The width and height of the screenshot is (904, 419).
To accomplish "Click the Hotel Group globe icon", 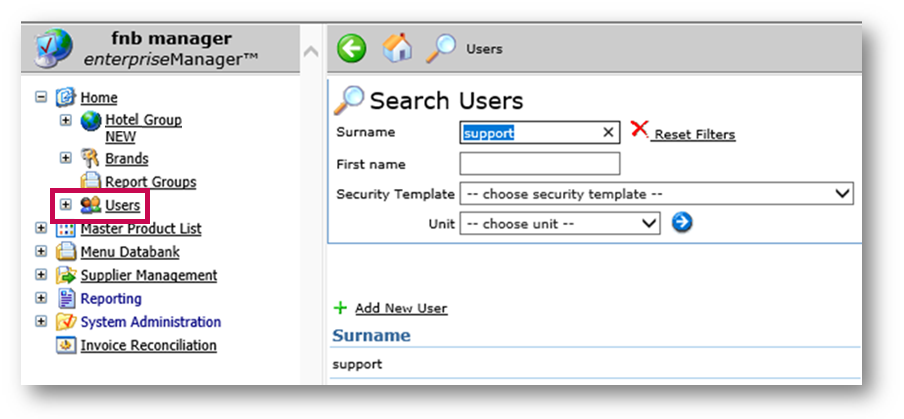I will tap(92, 121).
